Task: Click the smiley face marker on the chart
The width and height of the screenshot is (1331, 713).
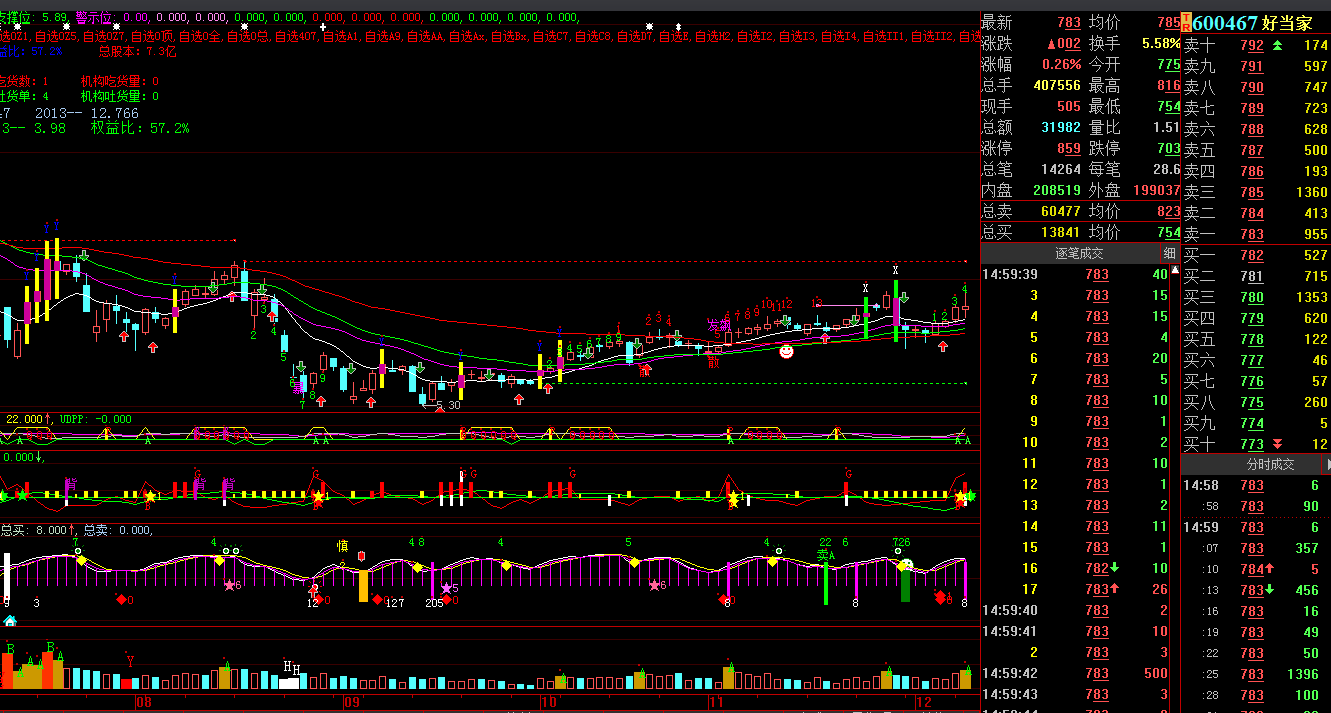Action: click(x=787, y=352)
